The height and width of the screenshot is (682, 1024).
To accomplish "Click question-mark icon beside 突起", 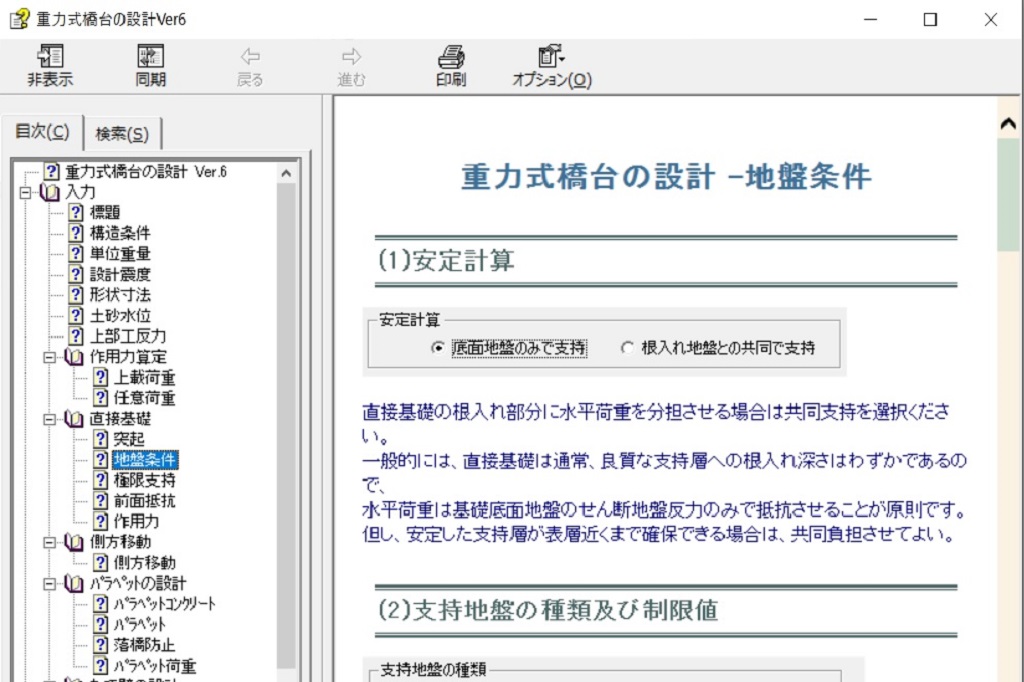I will tap(101, 439).
